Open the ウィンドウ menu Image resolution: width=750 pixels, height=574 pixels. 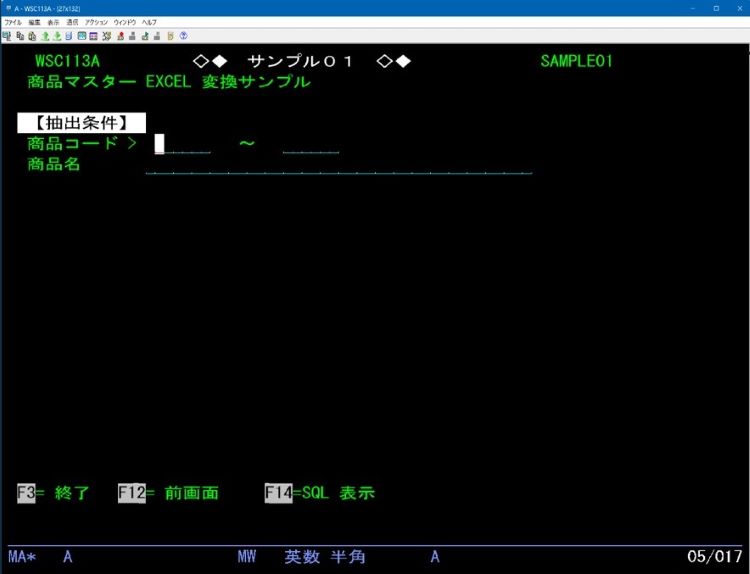coord(125,21)
